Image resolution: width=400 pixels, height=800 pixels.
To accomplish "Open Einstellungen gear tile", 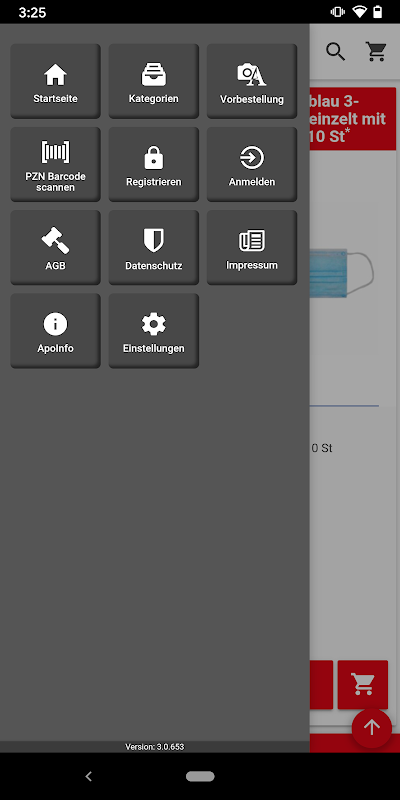I will (154, 331).
